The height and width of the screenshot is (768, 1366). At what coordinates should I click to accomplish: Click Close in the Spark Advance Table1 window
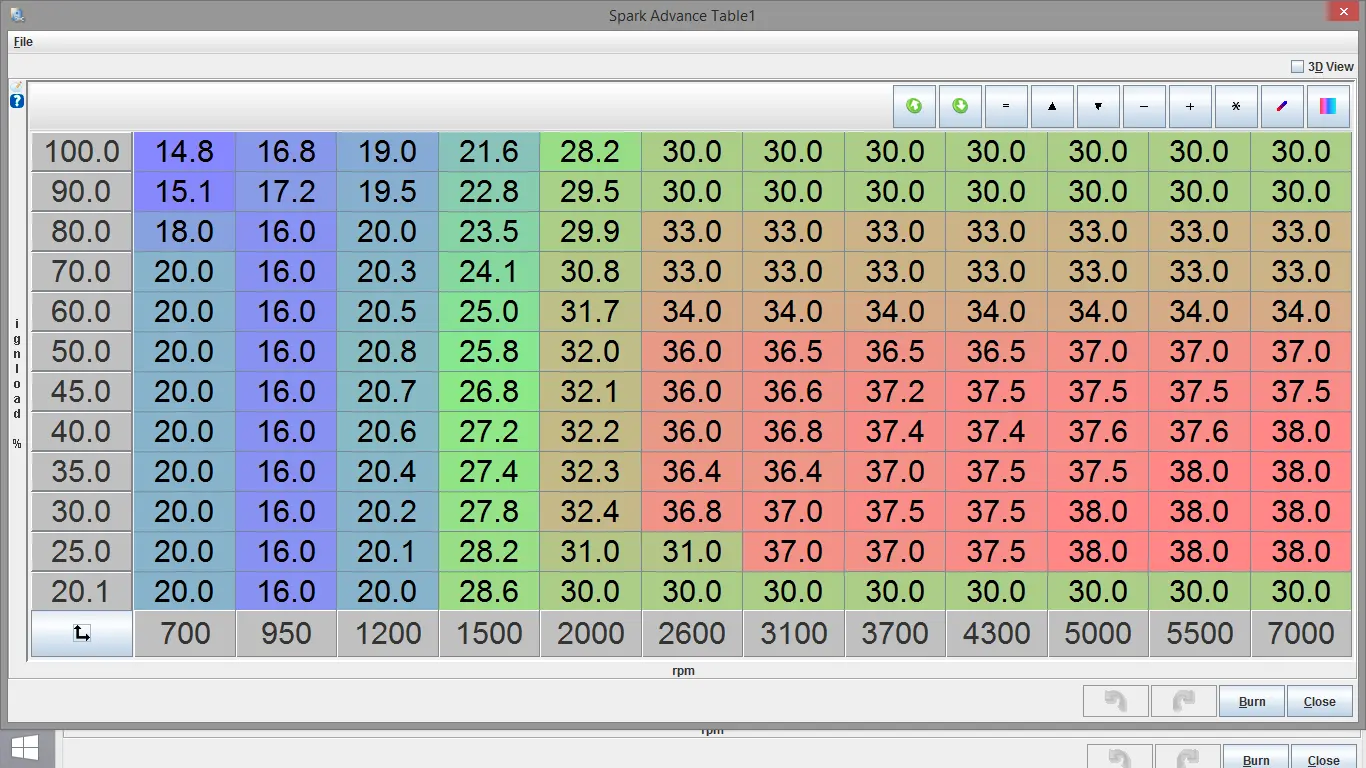coord(1320,701)
